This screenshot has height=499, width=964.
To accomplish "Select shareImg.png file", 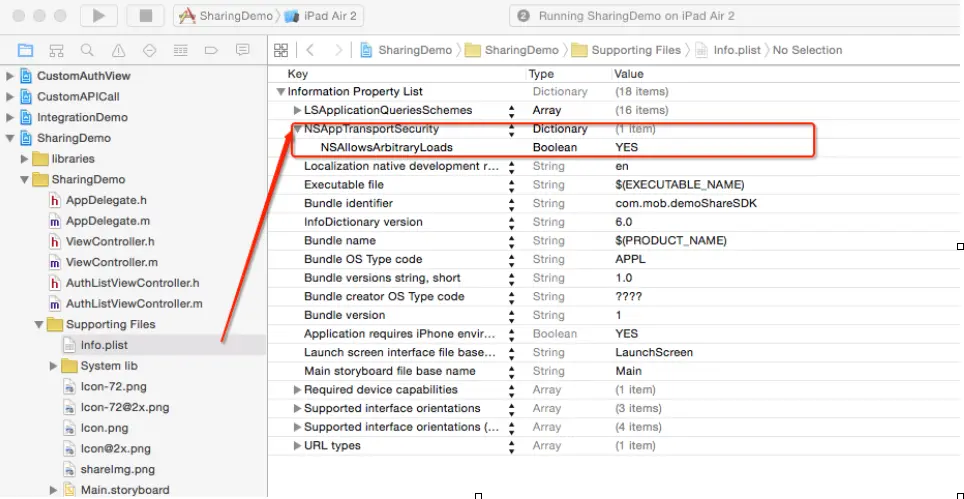I will point(117,470).
